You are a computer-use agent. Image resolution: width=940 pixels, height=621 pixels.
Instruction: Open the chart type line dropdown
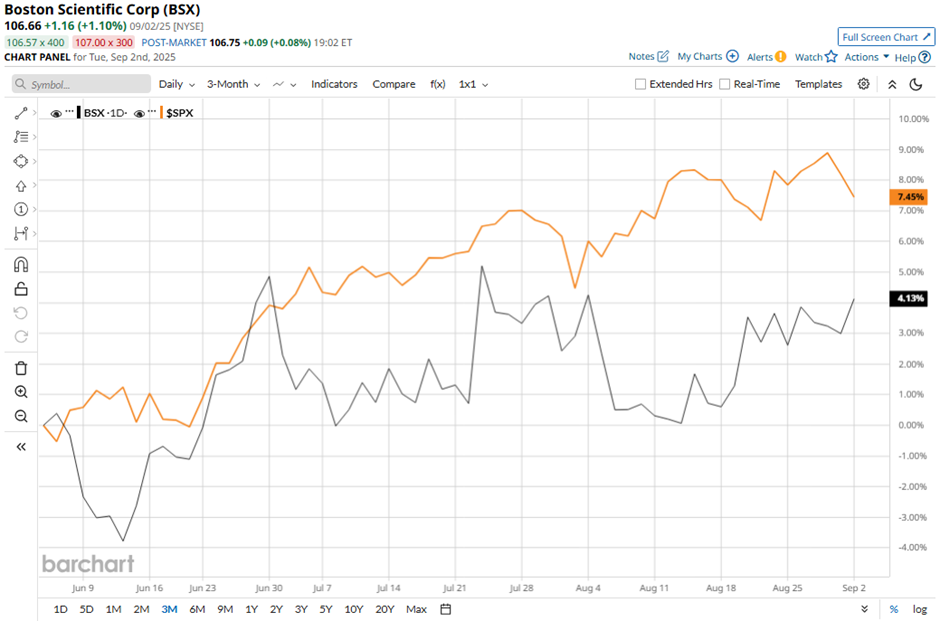[284, 84]
